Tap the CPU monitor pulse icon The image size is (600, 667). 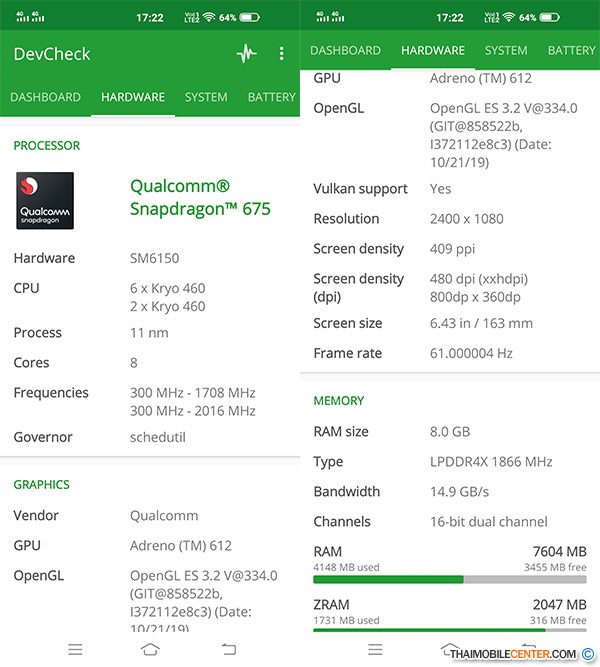click(x=246, y=54)
